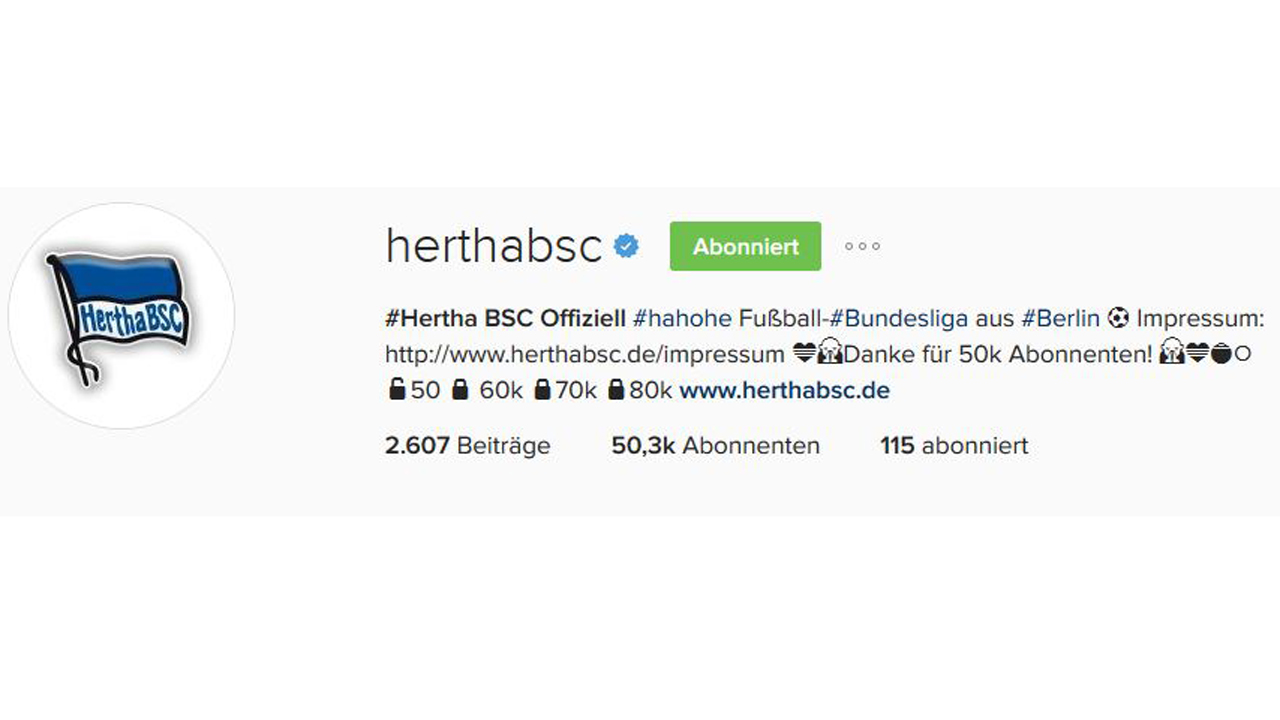
Task: Click the soccer ball emoji after #Berlin
Action: tap(1117, 319)
